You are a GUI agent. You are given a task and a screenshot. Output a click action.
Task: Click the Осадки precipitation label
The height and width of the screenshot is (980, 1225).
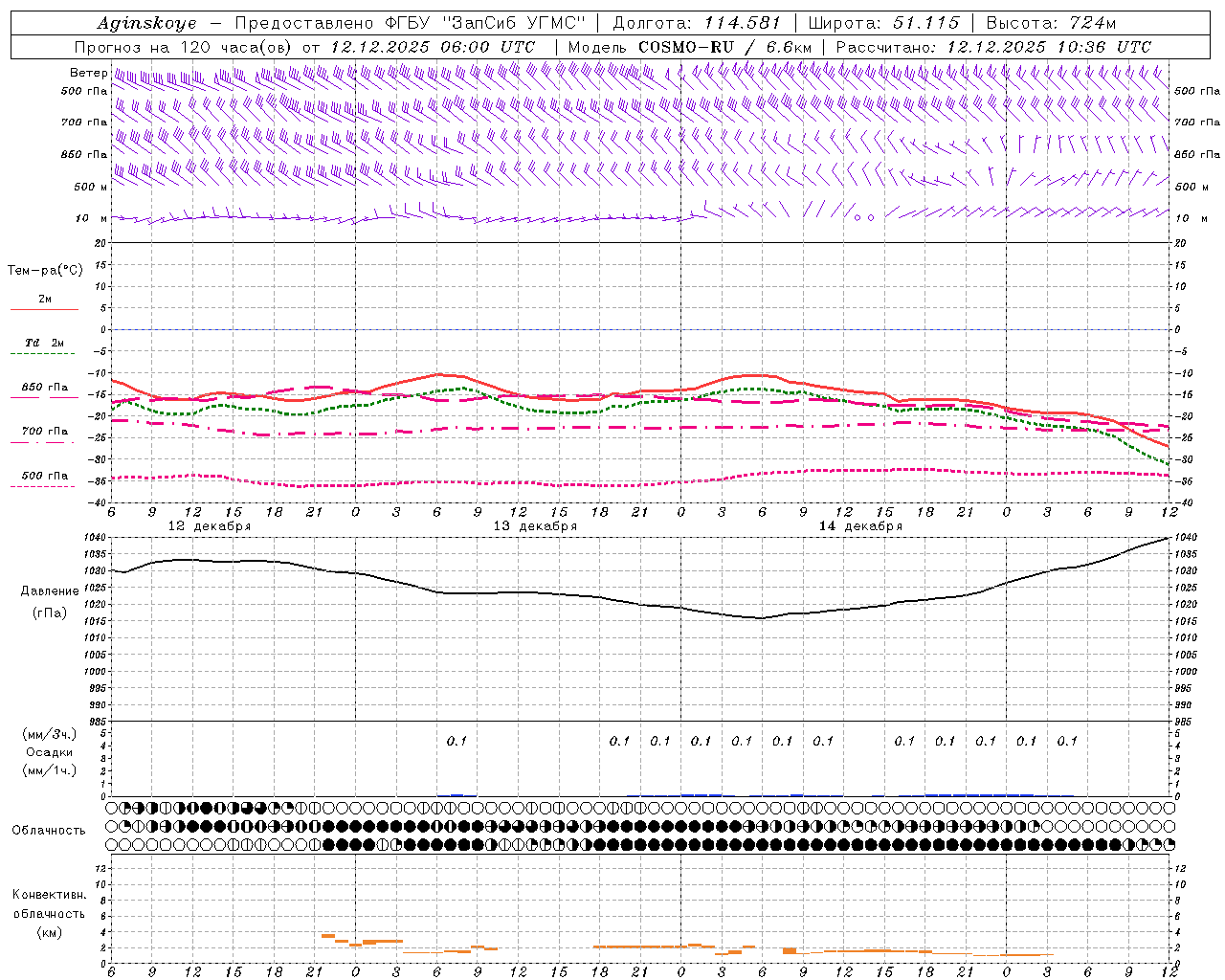(x=50, y=752)
